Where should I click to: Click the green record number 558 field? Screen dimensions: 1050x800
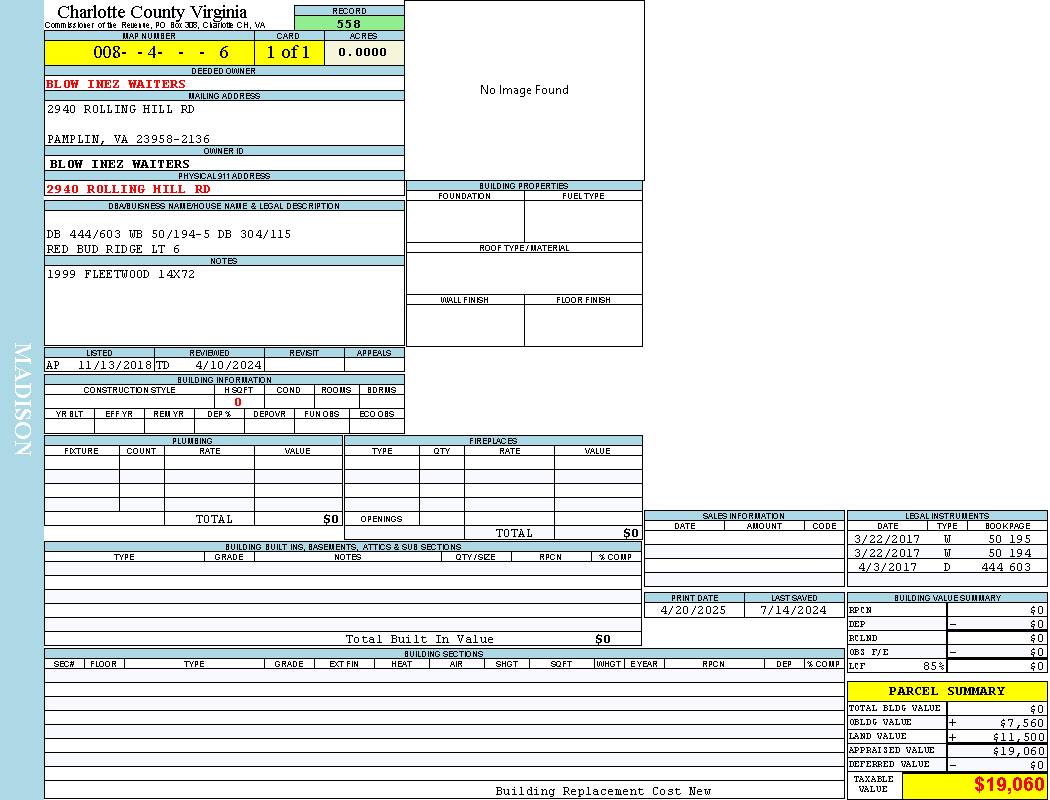click(349, 24)
